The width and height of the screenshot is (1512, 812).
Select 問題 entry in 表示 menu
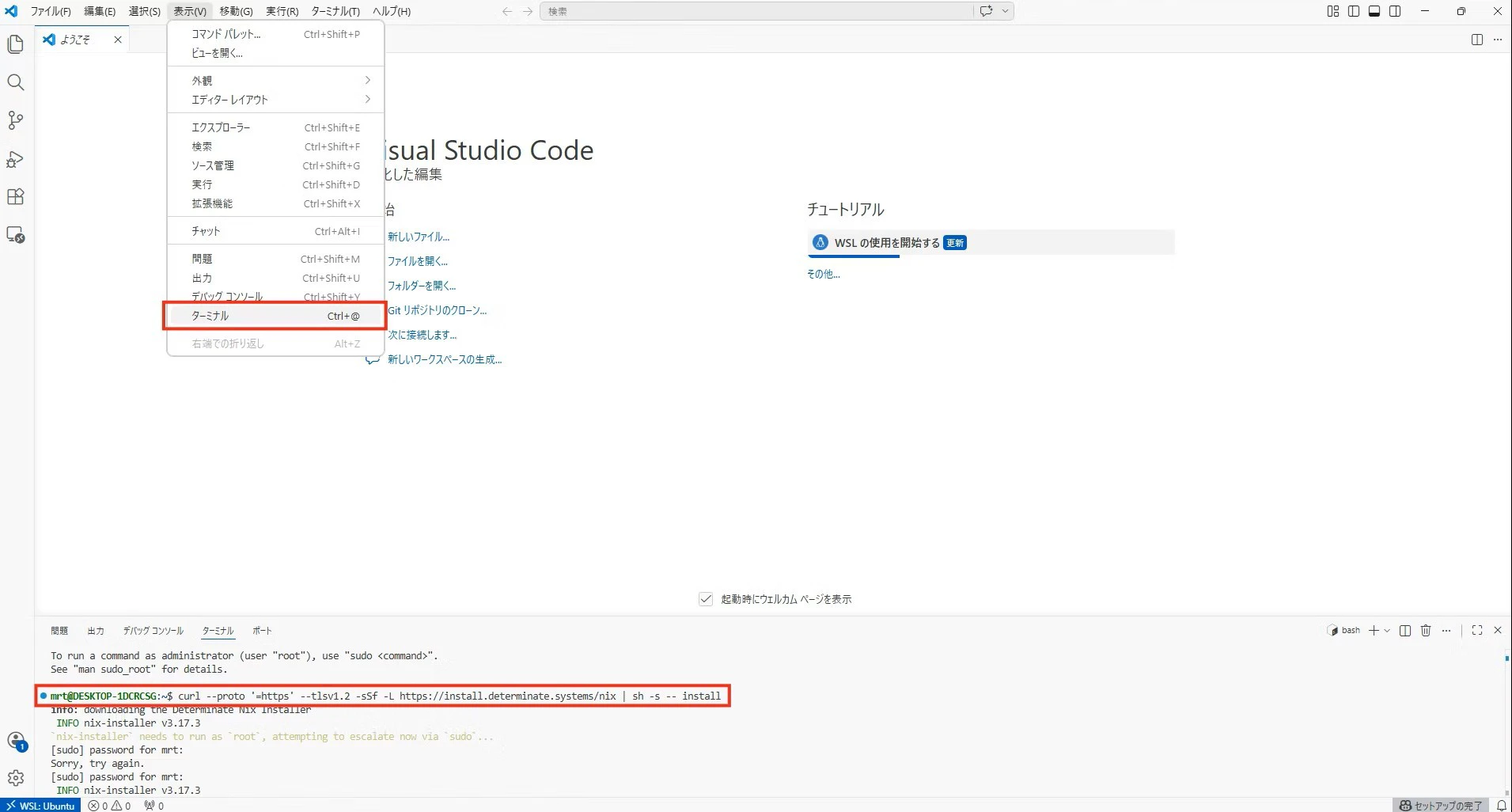(275, 259)
